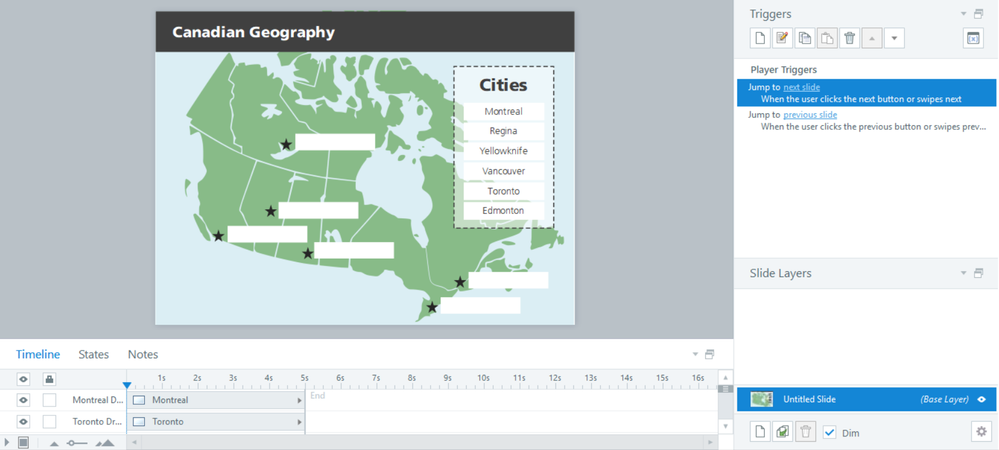This screenshot has width=999, height=450.
Task: Click the southernmost star on the map
Action: (432, 307)
